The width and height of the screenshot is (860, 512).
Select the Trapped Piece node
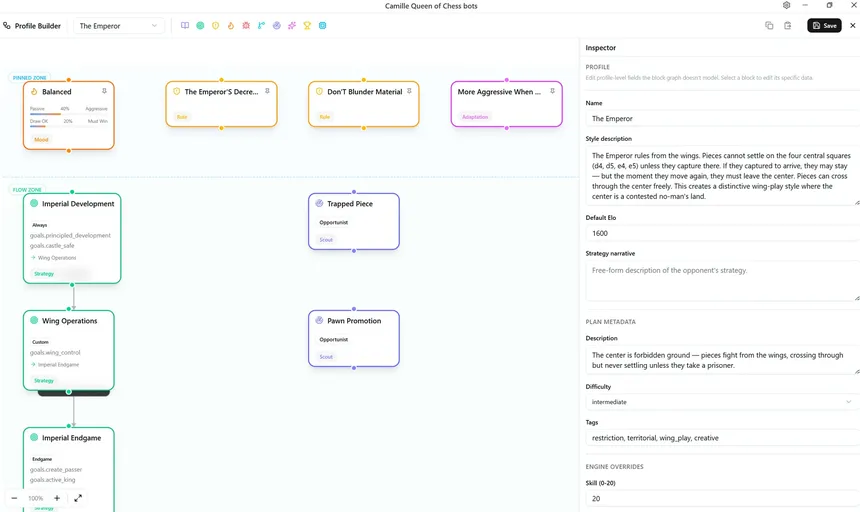(x=354, y=221)
